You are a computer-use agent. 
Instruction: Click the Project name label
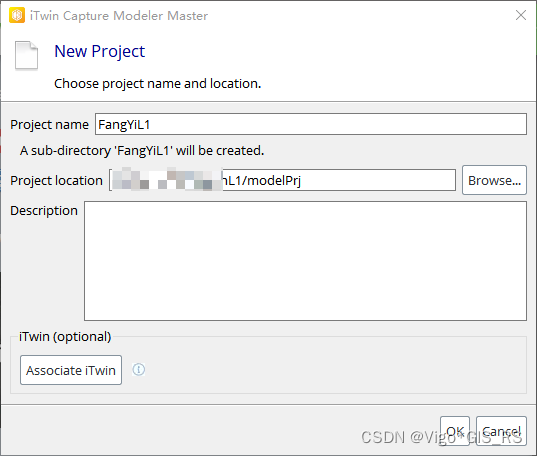(49, 125)
